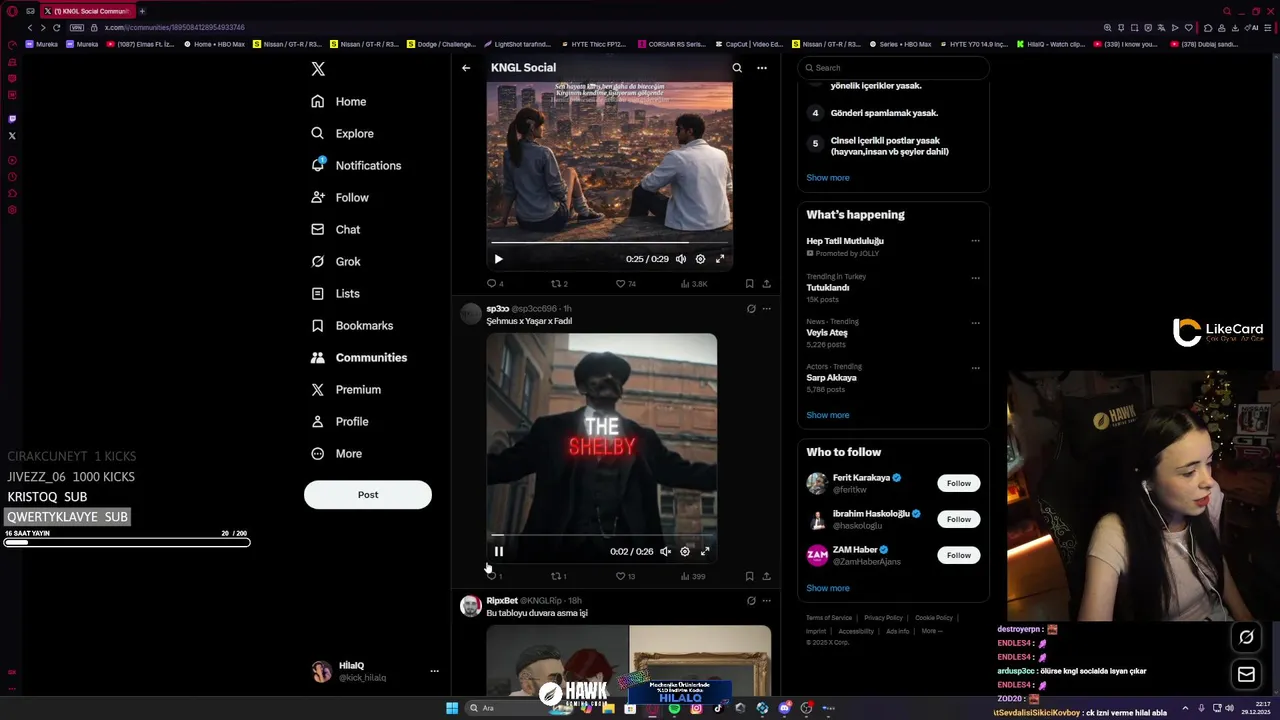Open Chat in the sidebar
The width and height of the screenshot is (1280, 720).
click(335, 229)
